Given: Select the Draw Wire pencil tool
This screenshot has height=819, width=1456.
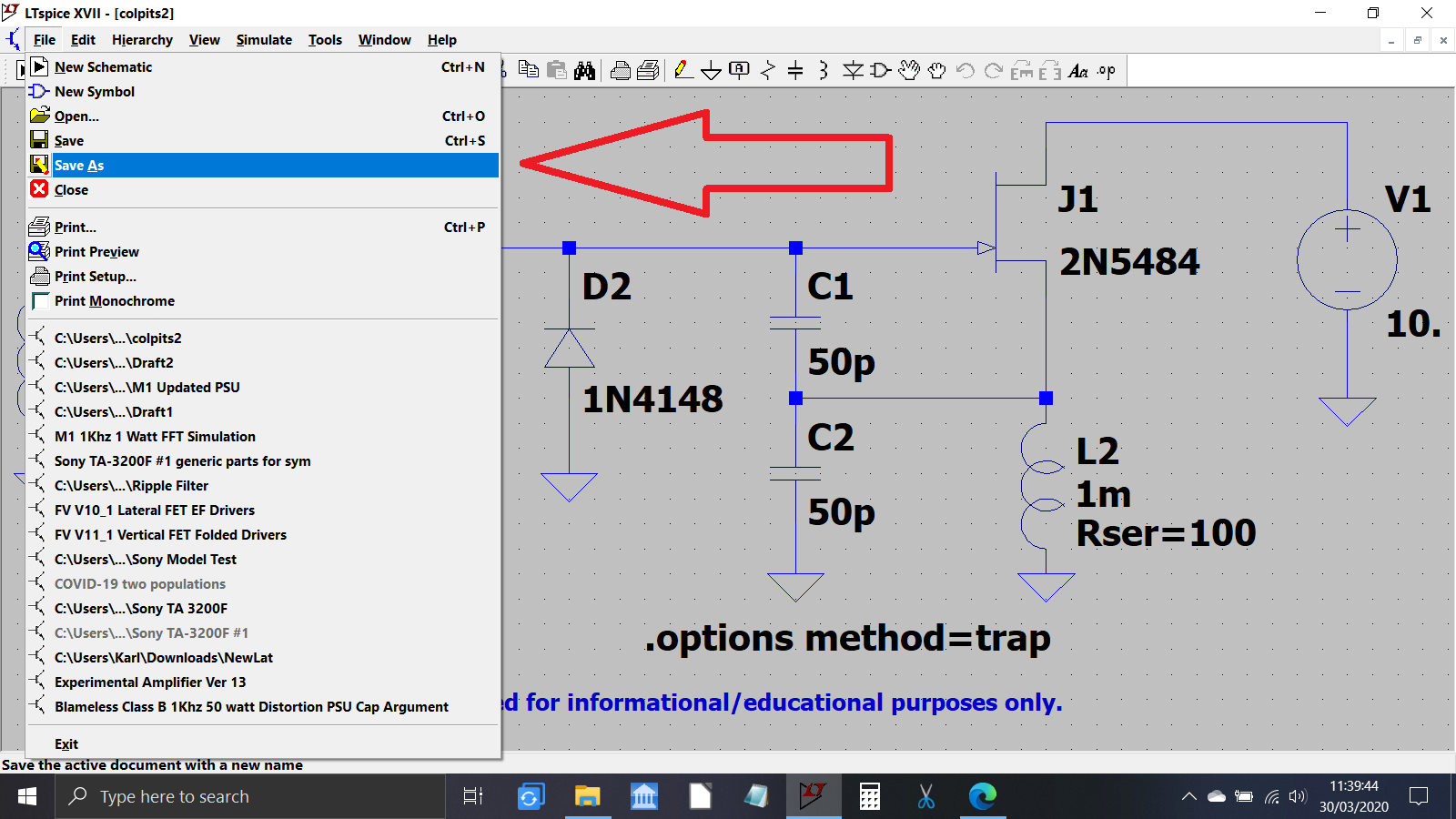Looking at the screenshot, I should (683, 70).
